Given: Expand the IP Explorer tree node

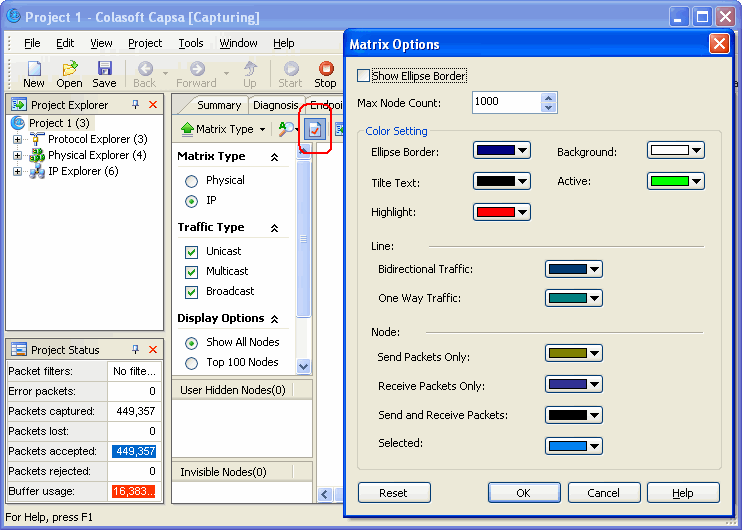Looking at the screenshot, I should [17, 172].
